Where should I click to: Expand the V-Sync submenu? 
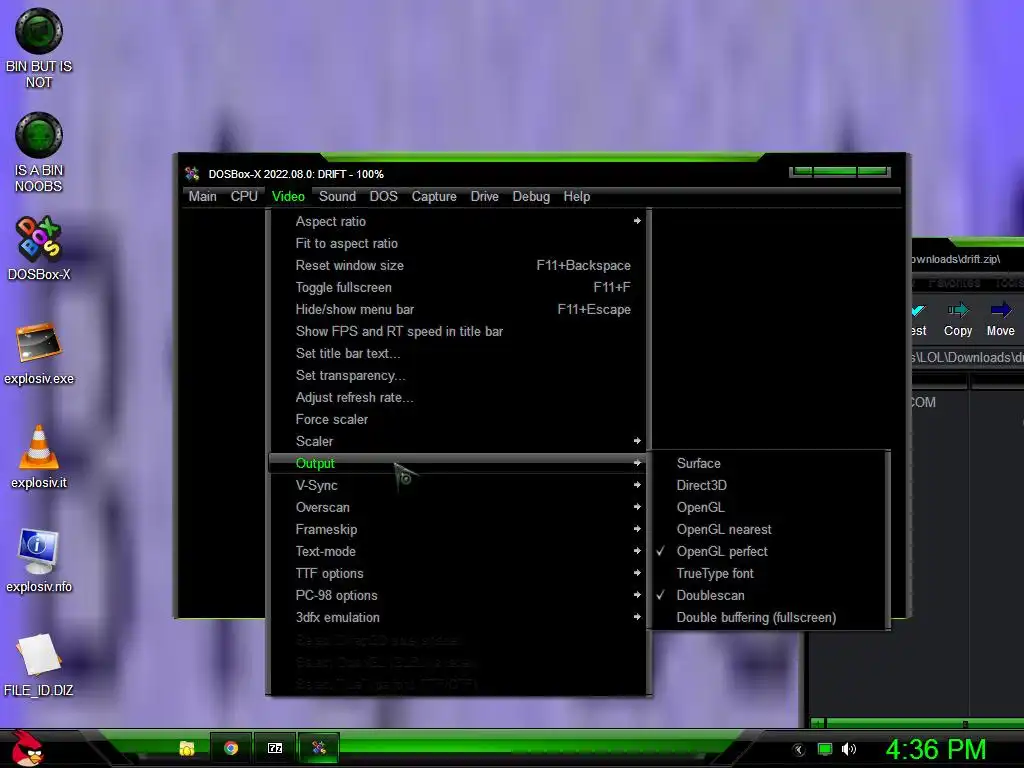458,485
